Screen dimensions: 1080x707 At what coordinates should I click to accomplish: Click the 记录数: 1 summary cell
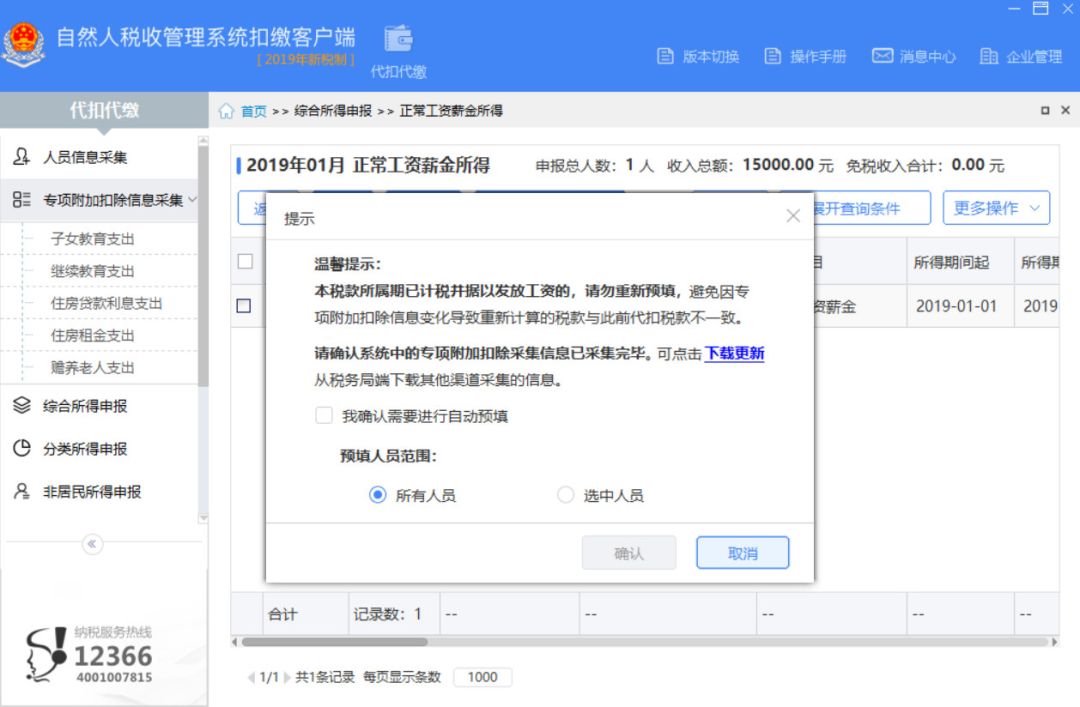[x=394, y=613]
